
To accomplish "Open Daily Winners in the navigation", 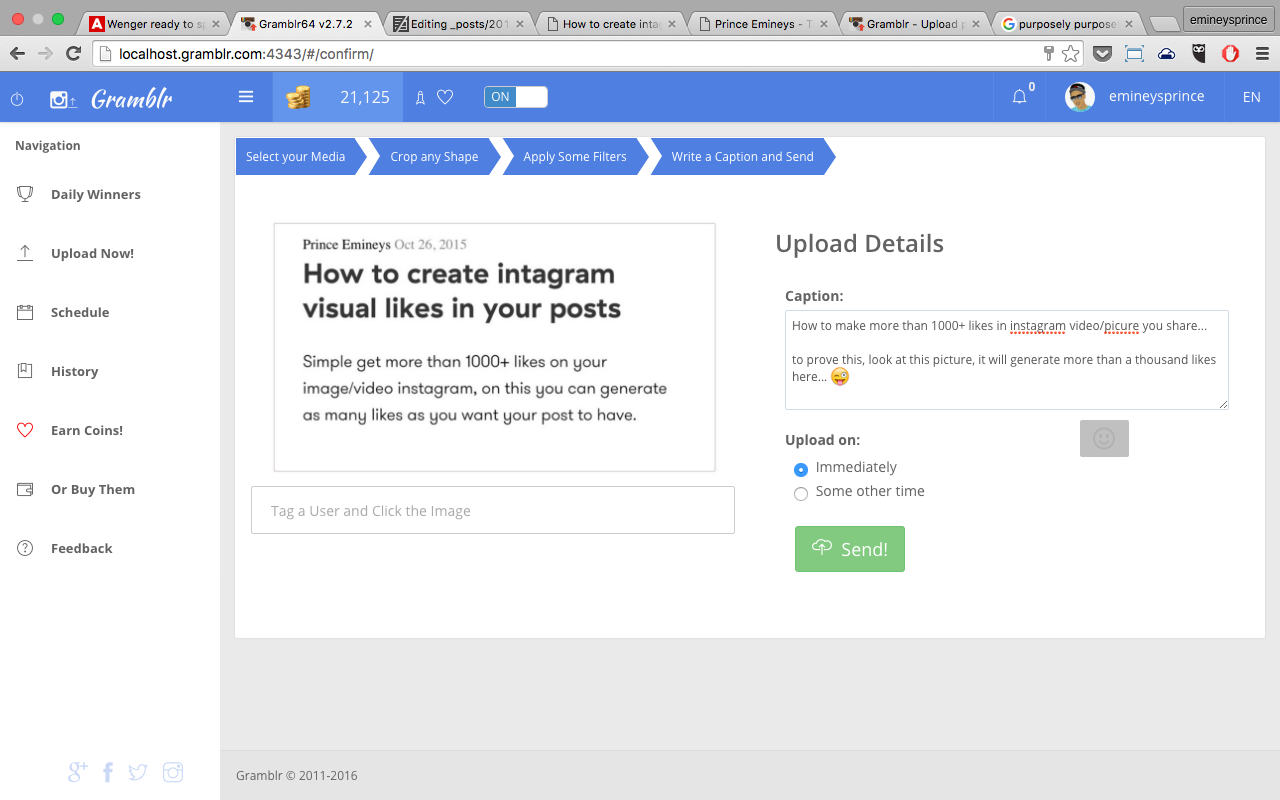I will point(96,194).
